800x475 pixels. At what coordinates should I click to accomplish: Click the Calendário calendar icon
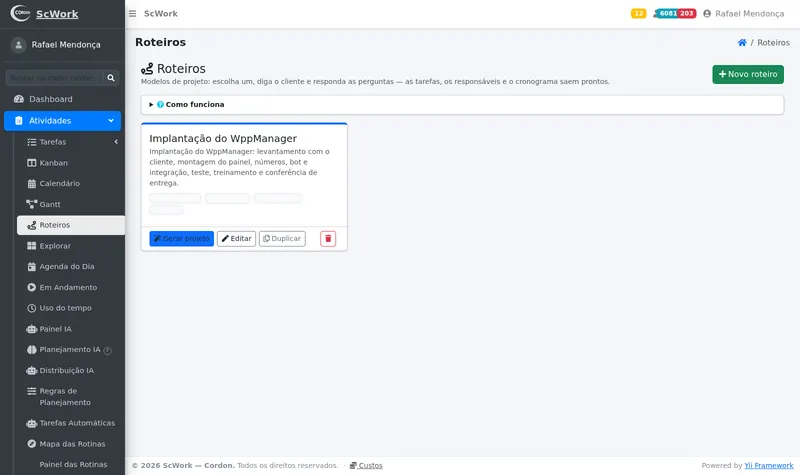pyautogui.click(x=32, y=184)
